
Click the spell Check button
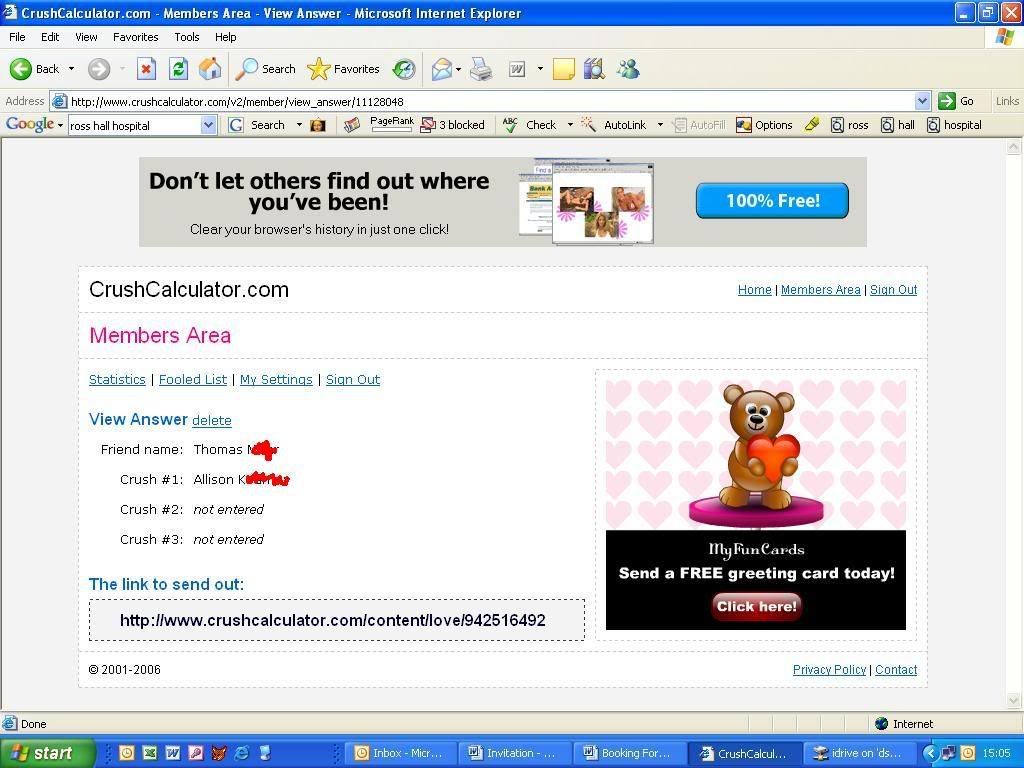[x=530, y=125]
